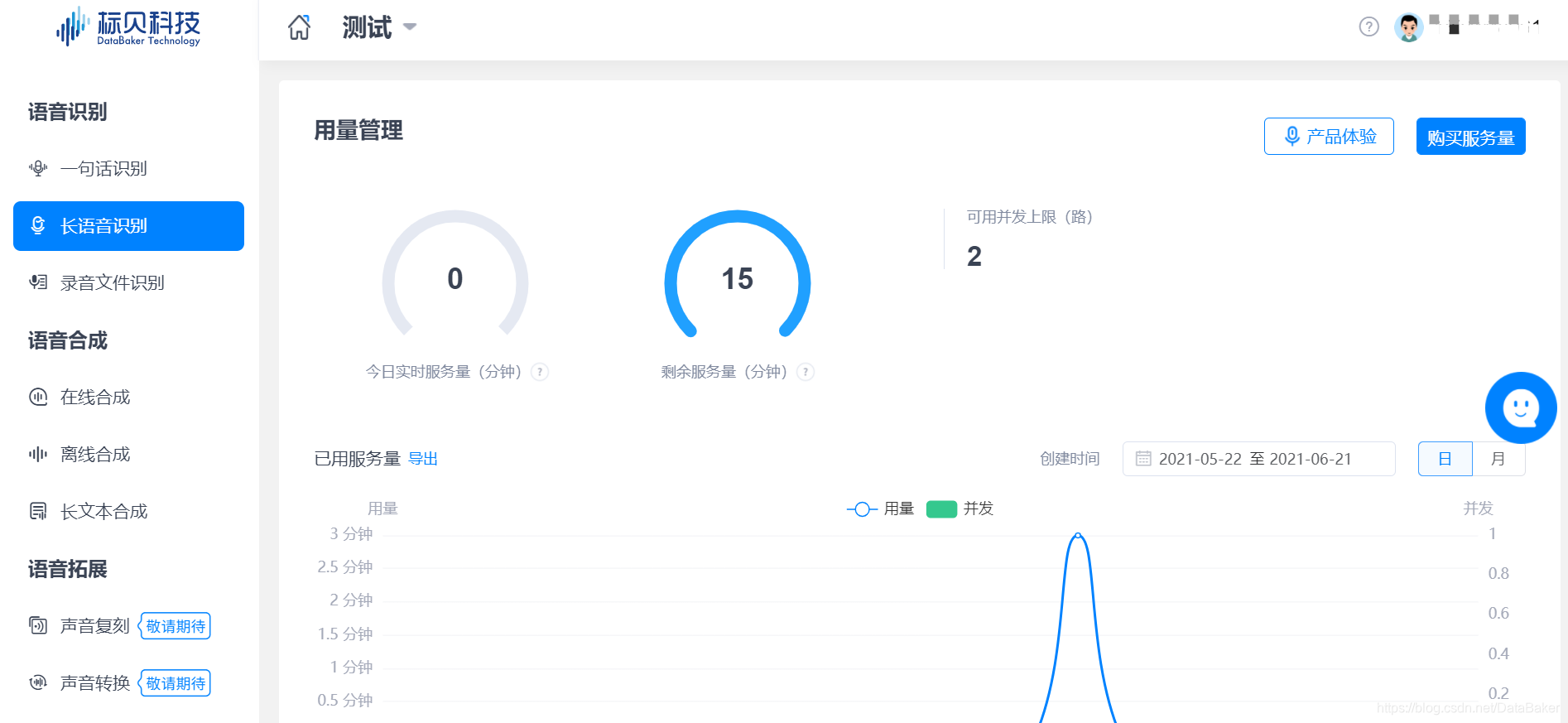Image resolution: width=1568 pixels, height=723 pixels.
Task: Go to home via house icon
Action: point(299,27)
